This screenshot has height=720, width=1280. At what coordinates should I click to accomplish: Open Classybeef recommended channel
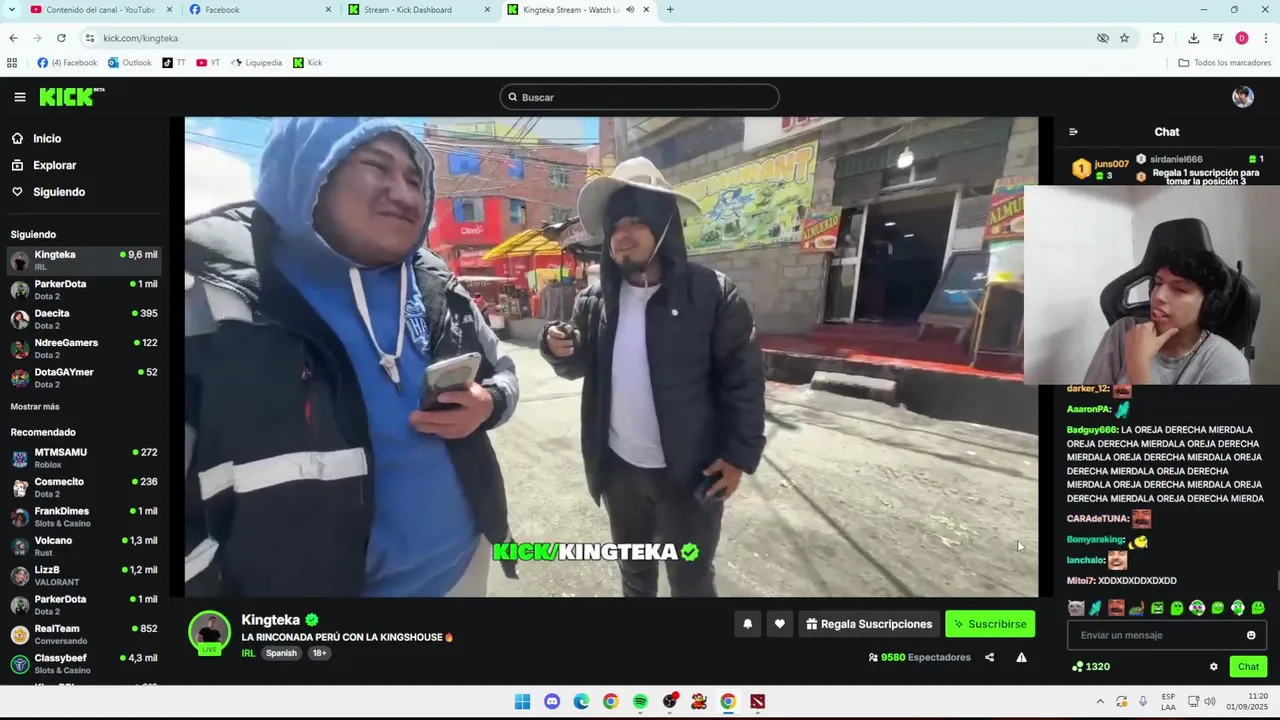click(x=85, y=663)
